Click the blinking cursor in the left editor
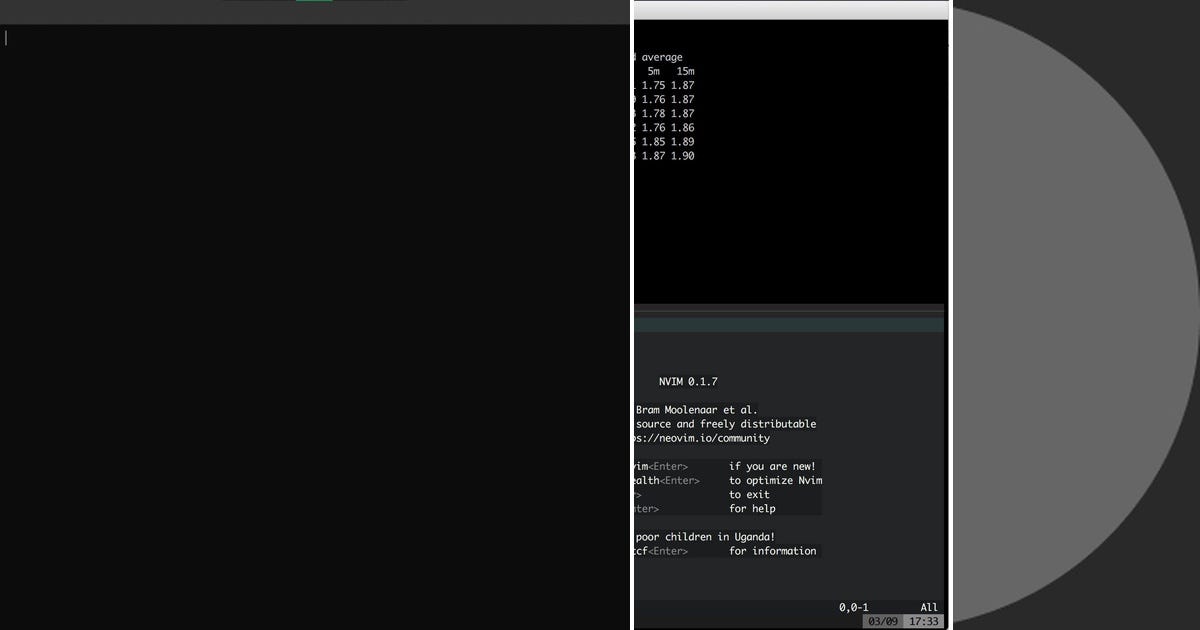Screen dimensions: 1200x630 tap(5, 37)
